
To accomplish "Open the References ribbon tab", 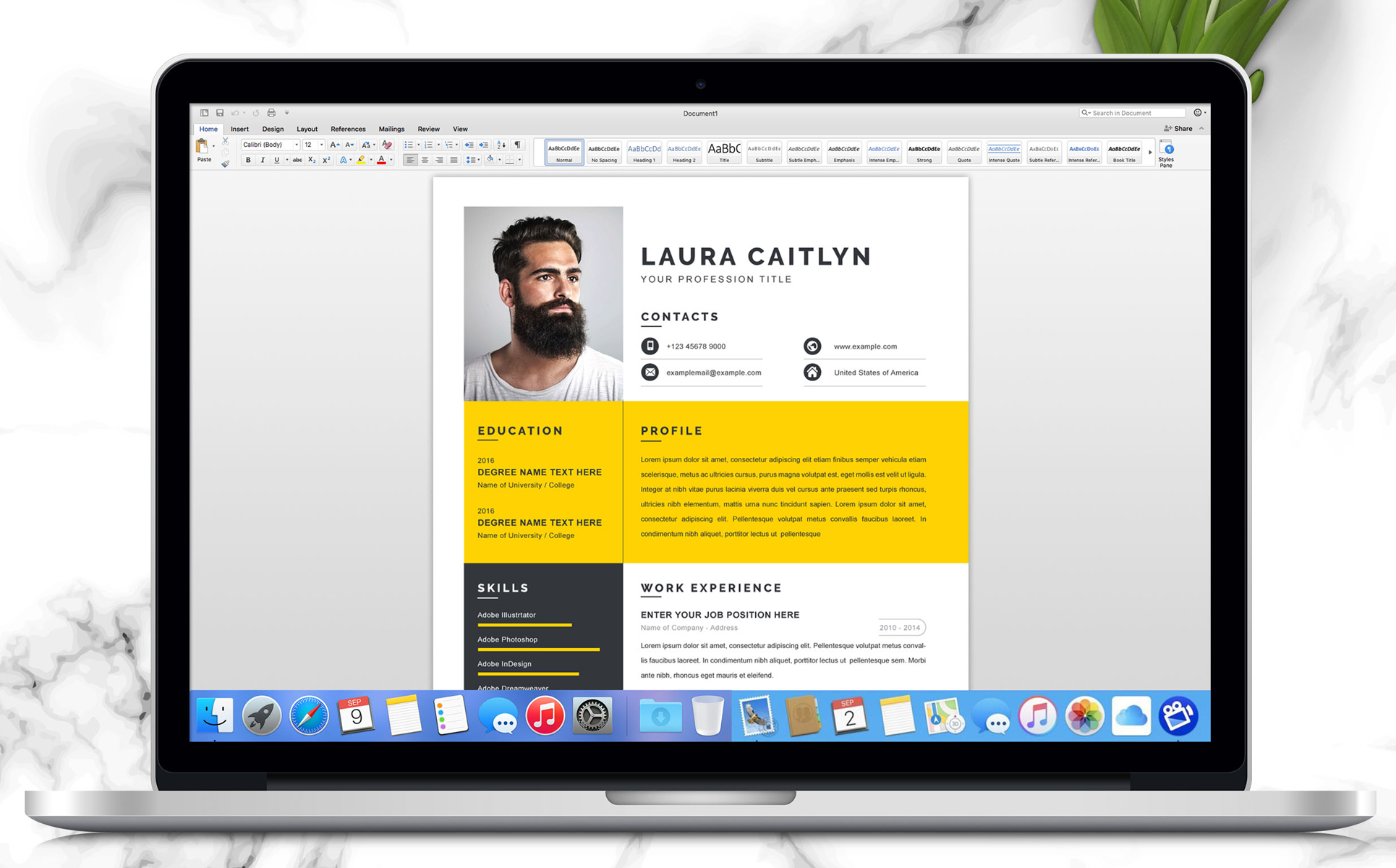I will [348, 129].
